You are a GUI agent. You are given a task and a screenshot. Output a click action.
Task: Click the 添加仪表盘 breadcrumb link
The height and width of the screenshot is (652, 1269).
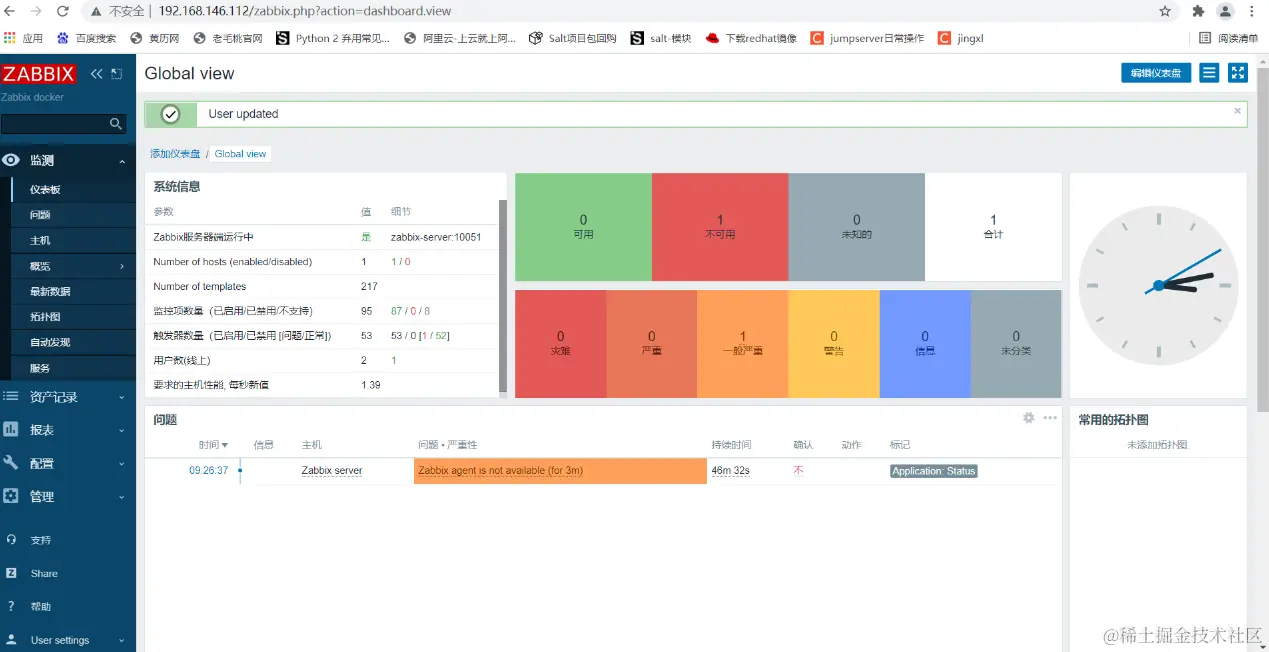tap(175, 154)
